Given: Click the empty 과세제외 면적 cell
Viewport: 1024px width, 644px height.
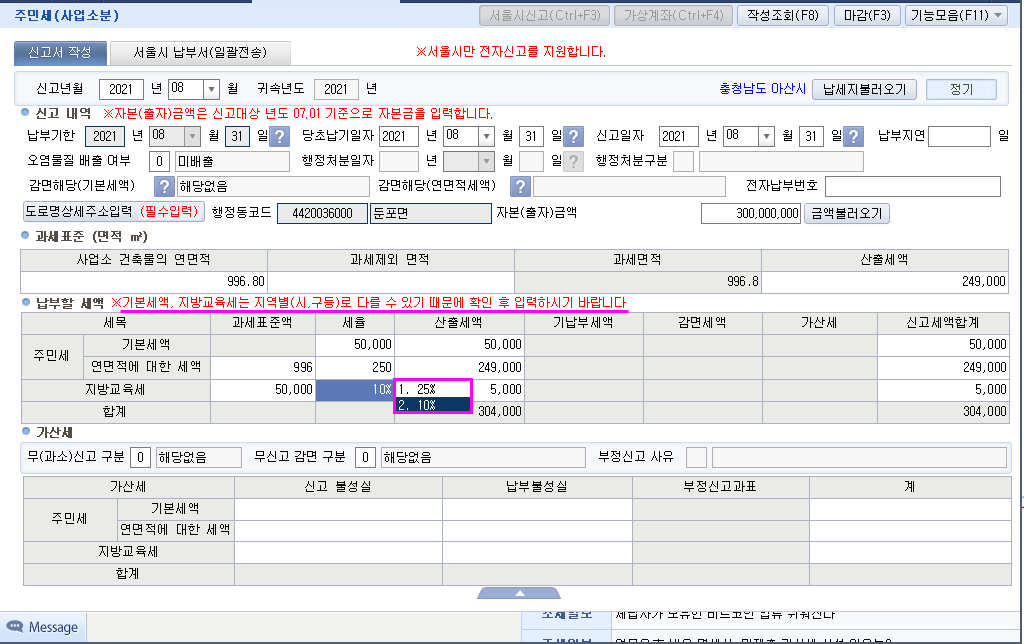Looking at the screenshot, I should (391, 282).
